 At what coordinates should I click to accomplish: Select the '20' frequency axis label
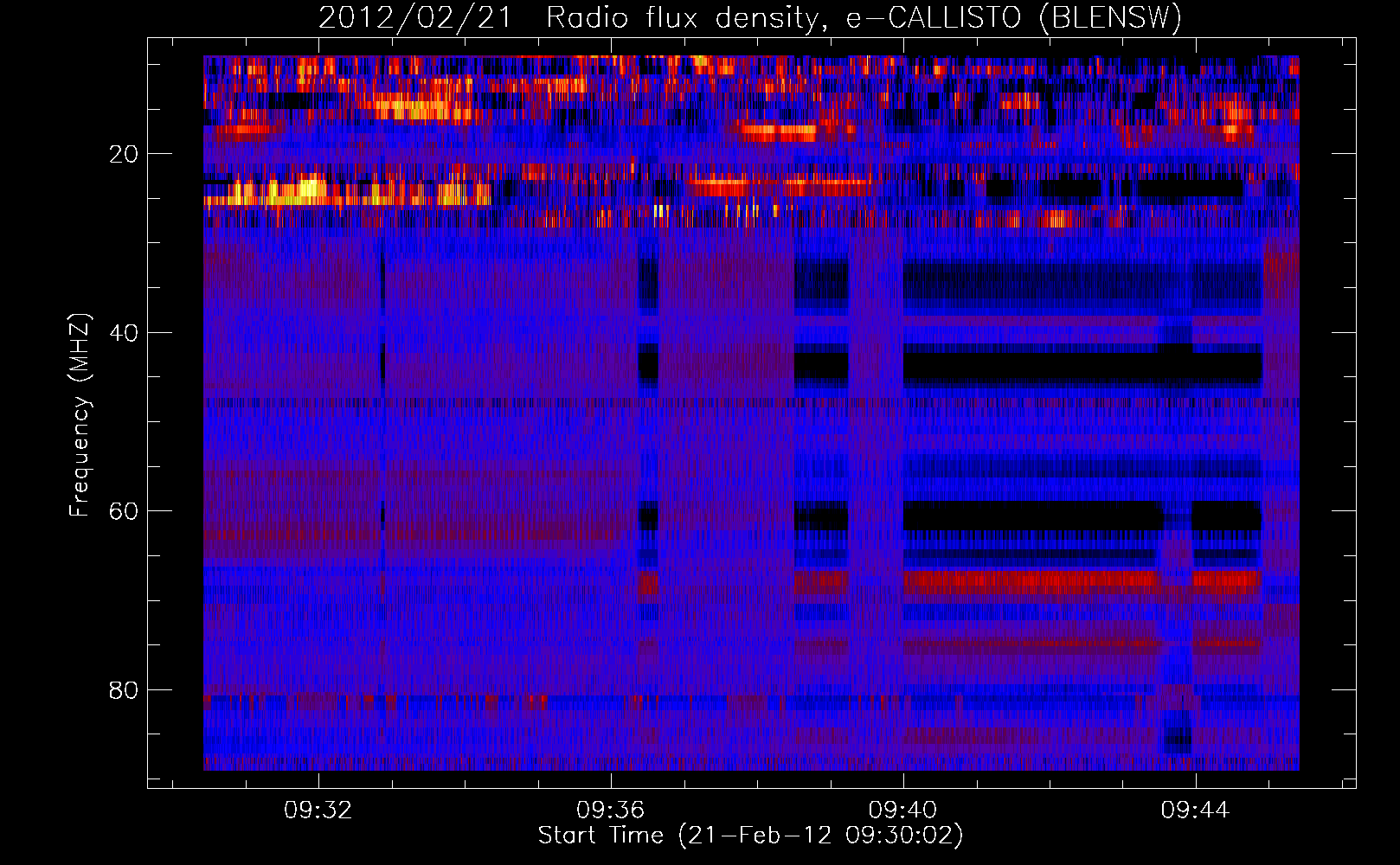[125, 155]
